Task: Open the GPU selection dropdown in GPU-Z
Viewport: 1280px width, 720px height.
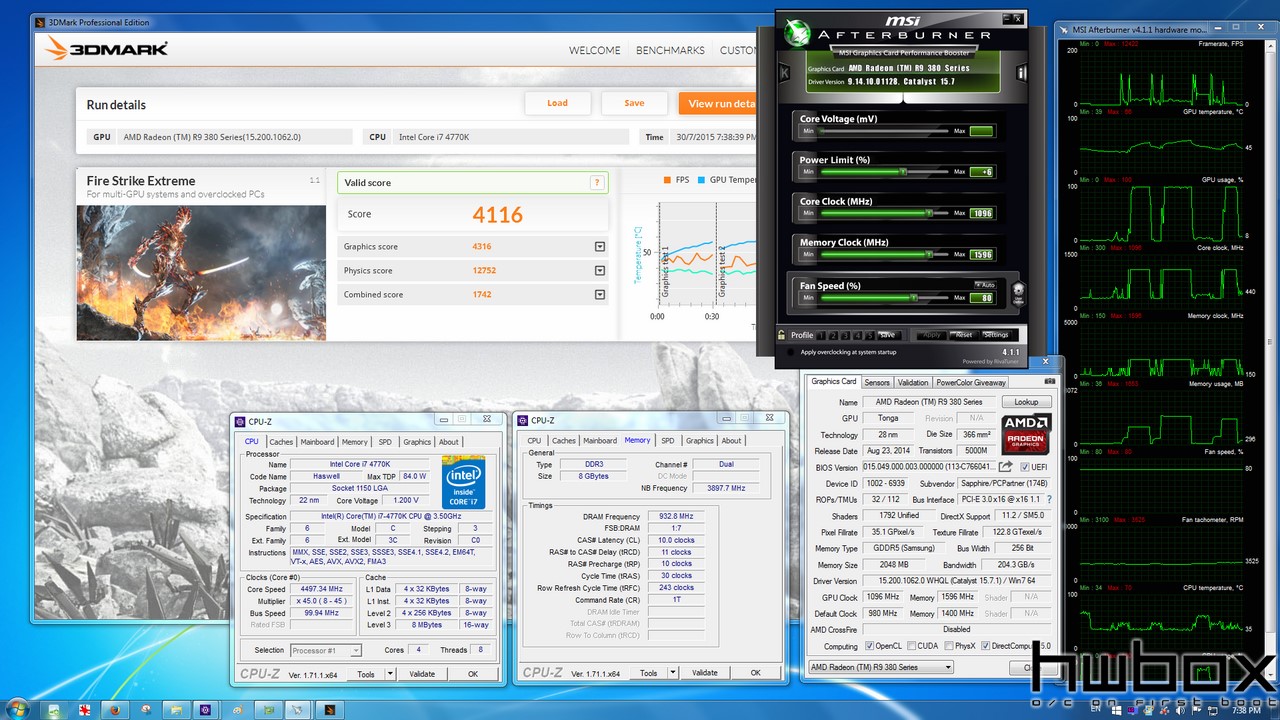Action: pos(880,667)
